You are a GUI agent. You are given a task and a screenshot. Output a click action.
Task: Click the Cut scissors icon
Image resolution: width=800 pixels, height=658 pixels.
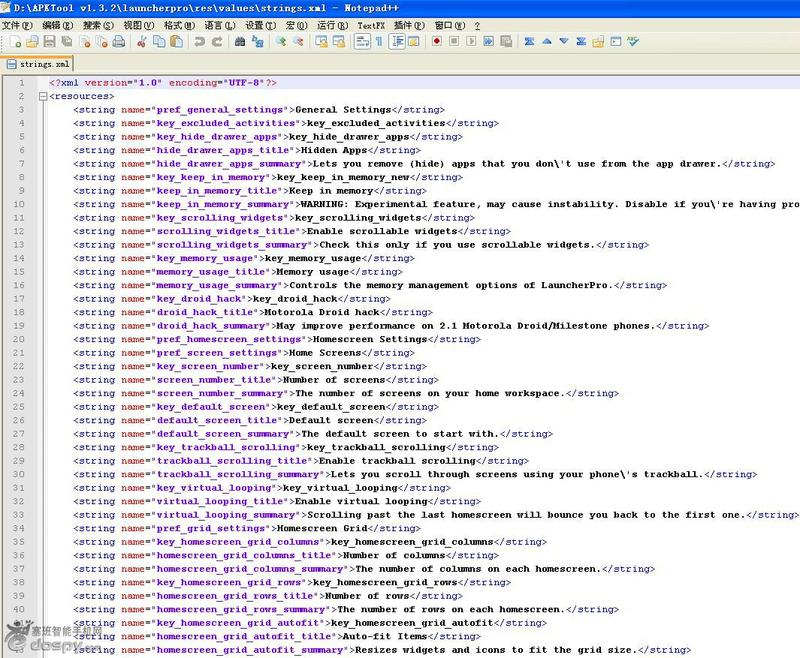click(142, 42)
